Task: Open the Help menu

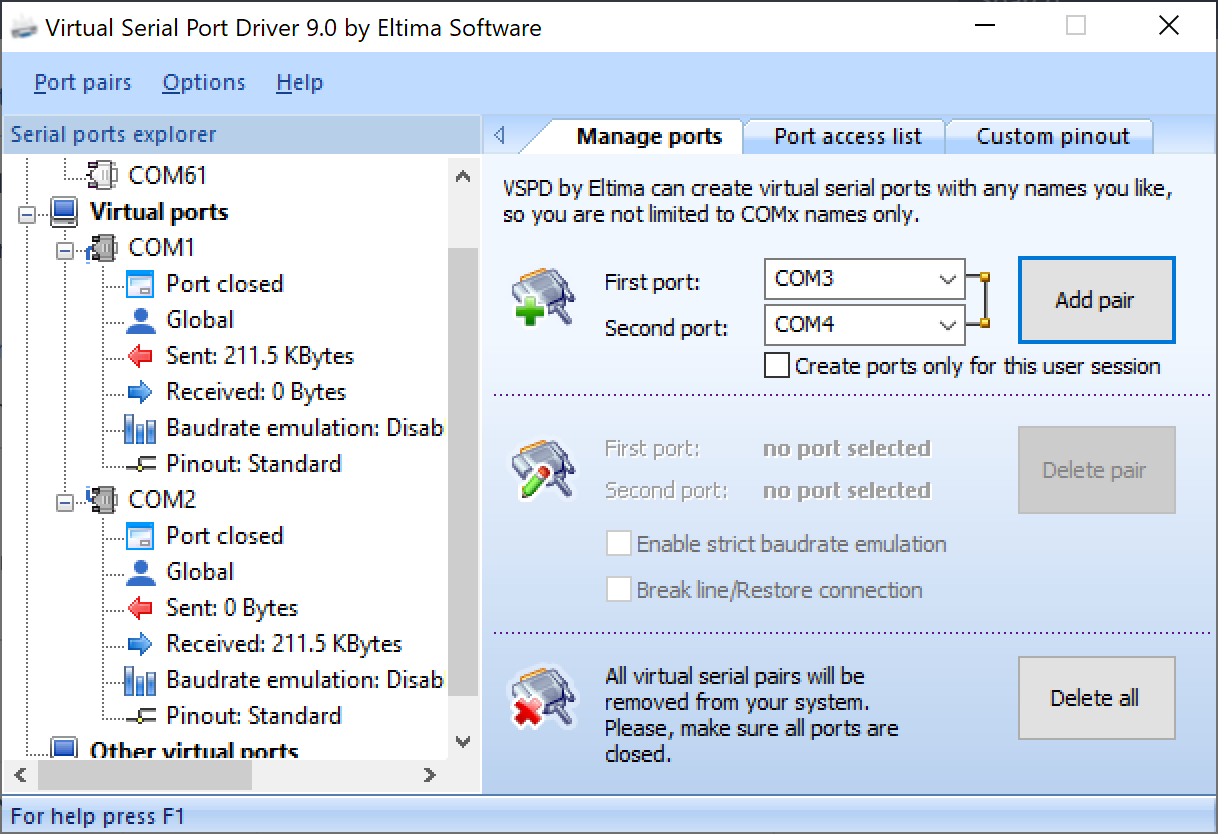Action: tap(300, 83)
